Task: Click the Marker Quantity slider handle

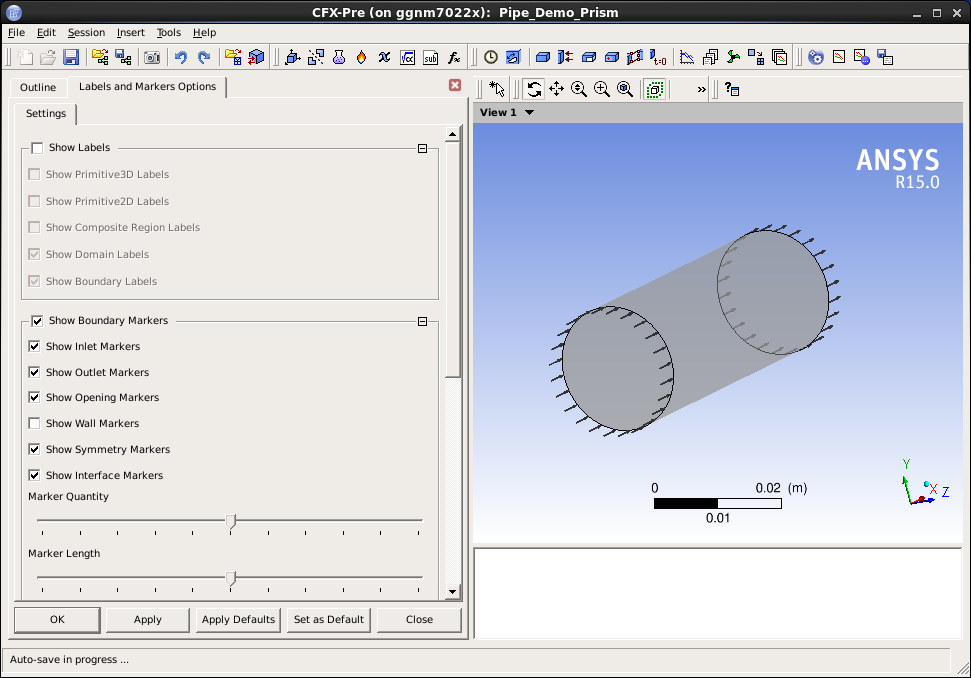Action: [230, 521]
